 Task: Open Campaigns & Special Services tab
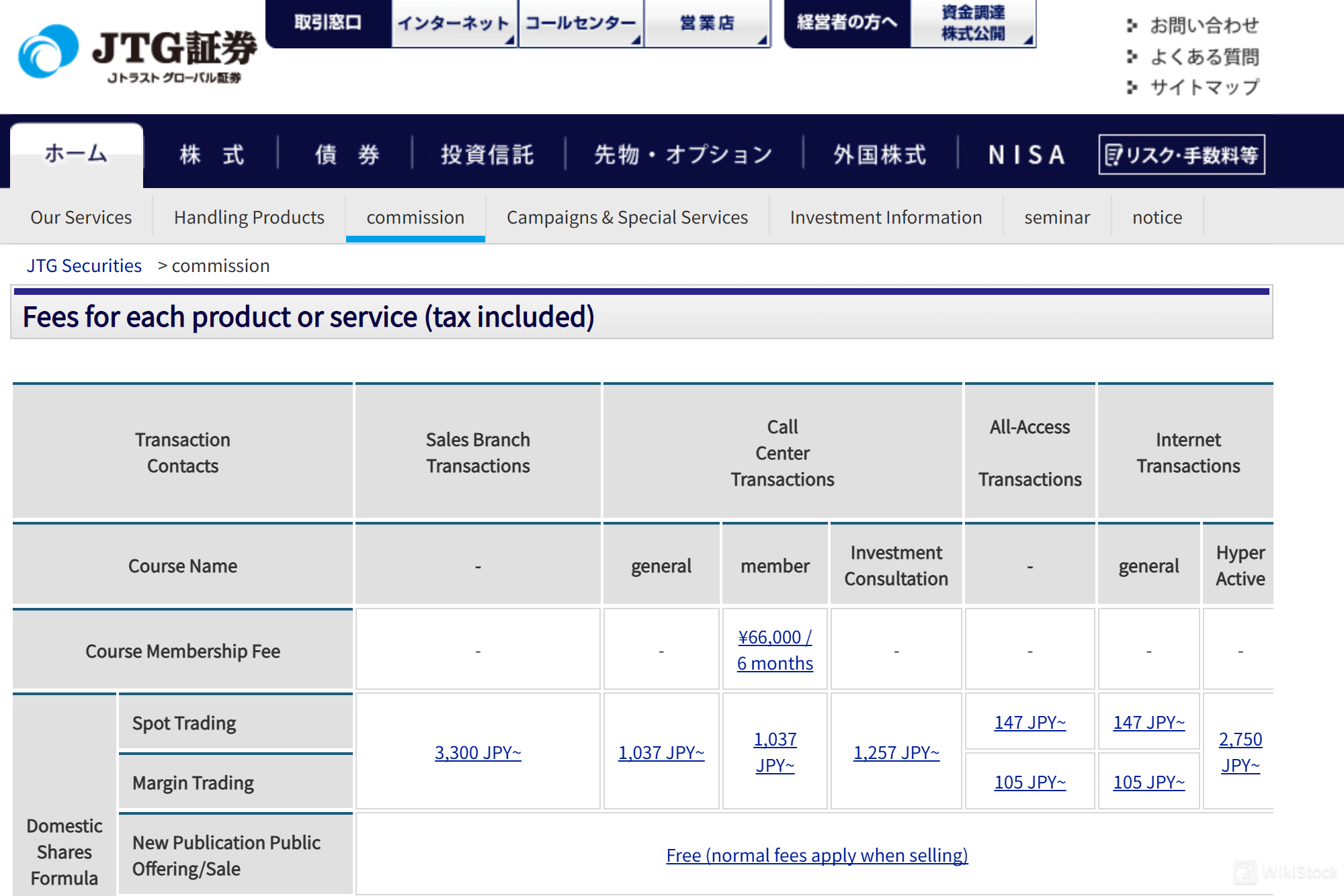(x=626, y=218)
